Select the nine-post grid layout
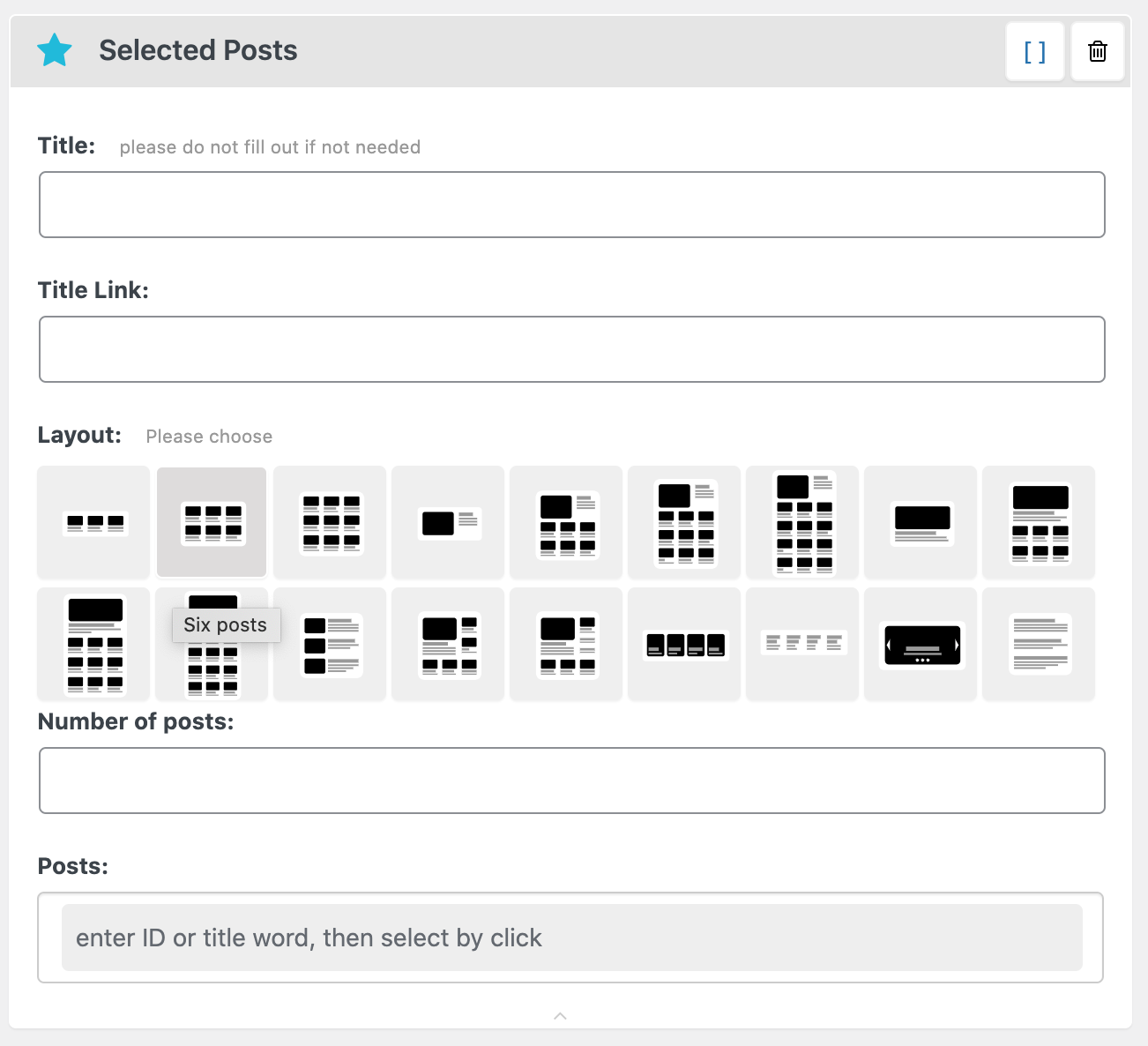 (329, 522)
